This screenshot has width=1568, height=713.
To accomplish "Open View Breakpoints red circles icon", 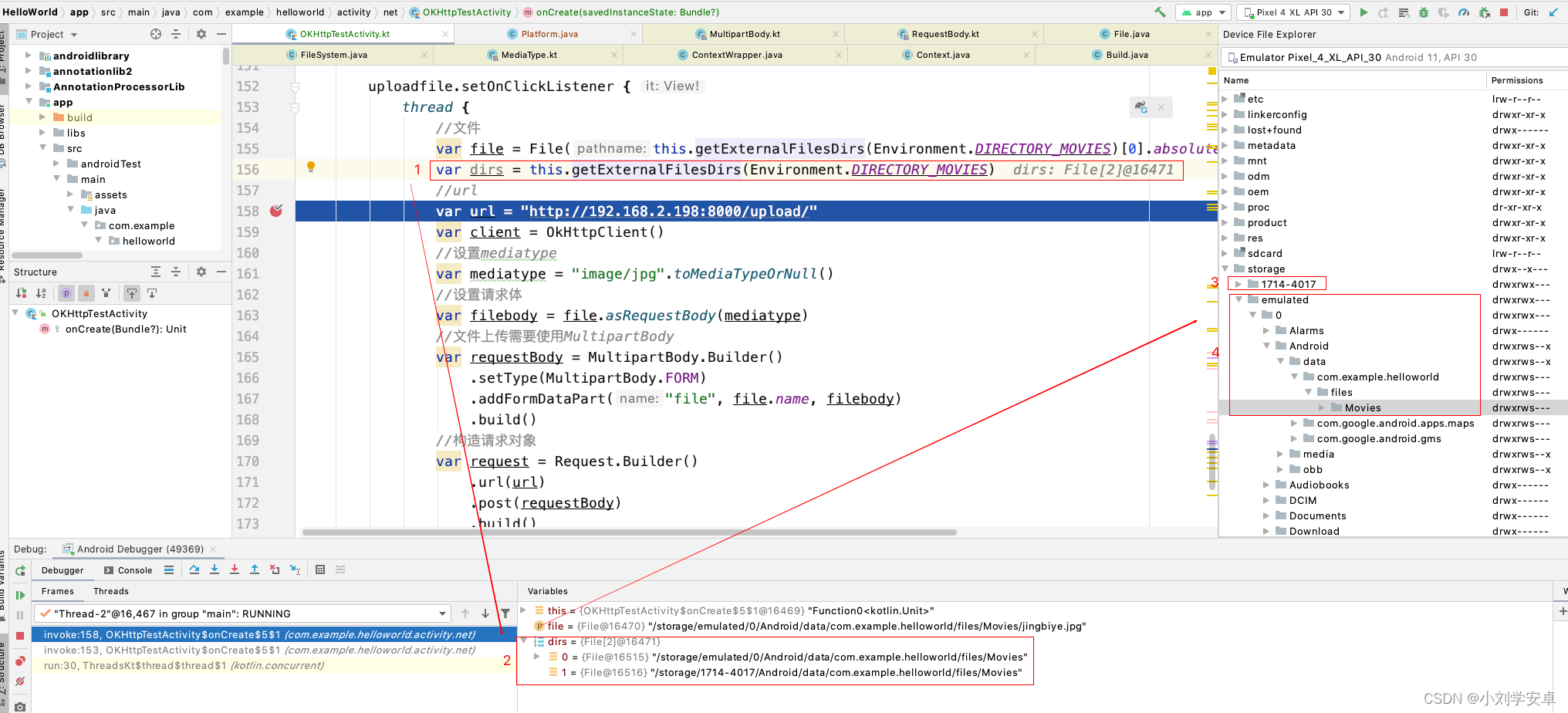I will click(x=20, y=661).
